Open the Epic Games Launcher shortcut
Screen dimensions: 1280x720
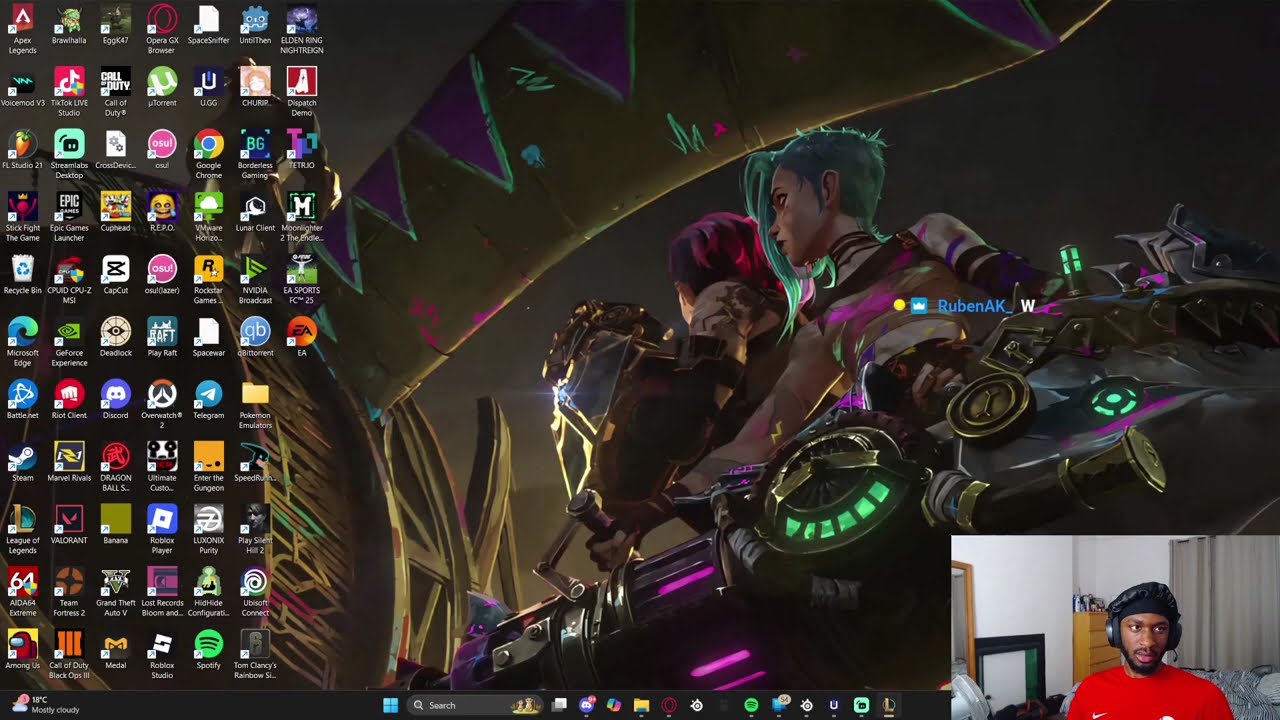click(69, 217)
